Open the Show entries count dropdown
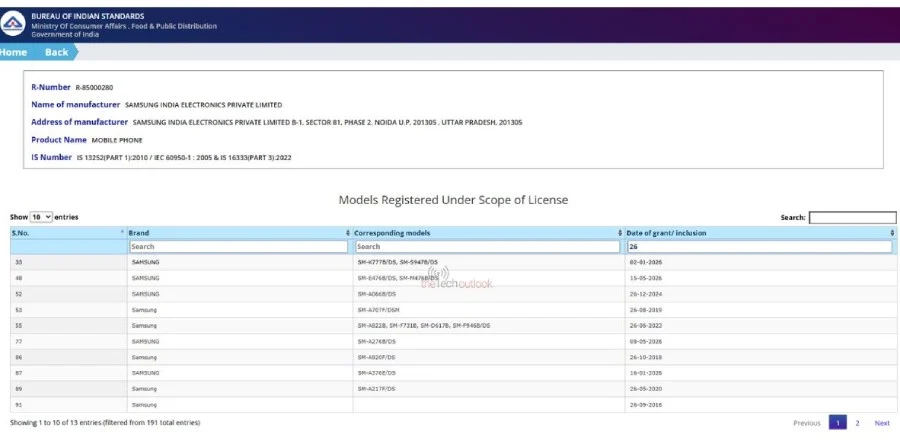Screen dimensions: 900x440 (41, 217)
